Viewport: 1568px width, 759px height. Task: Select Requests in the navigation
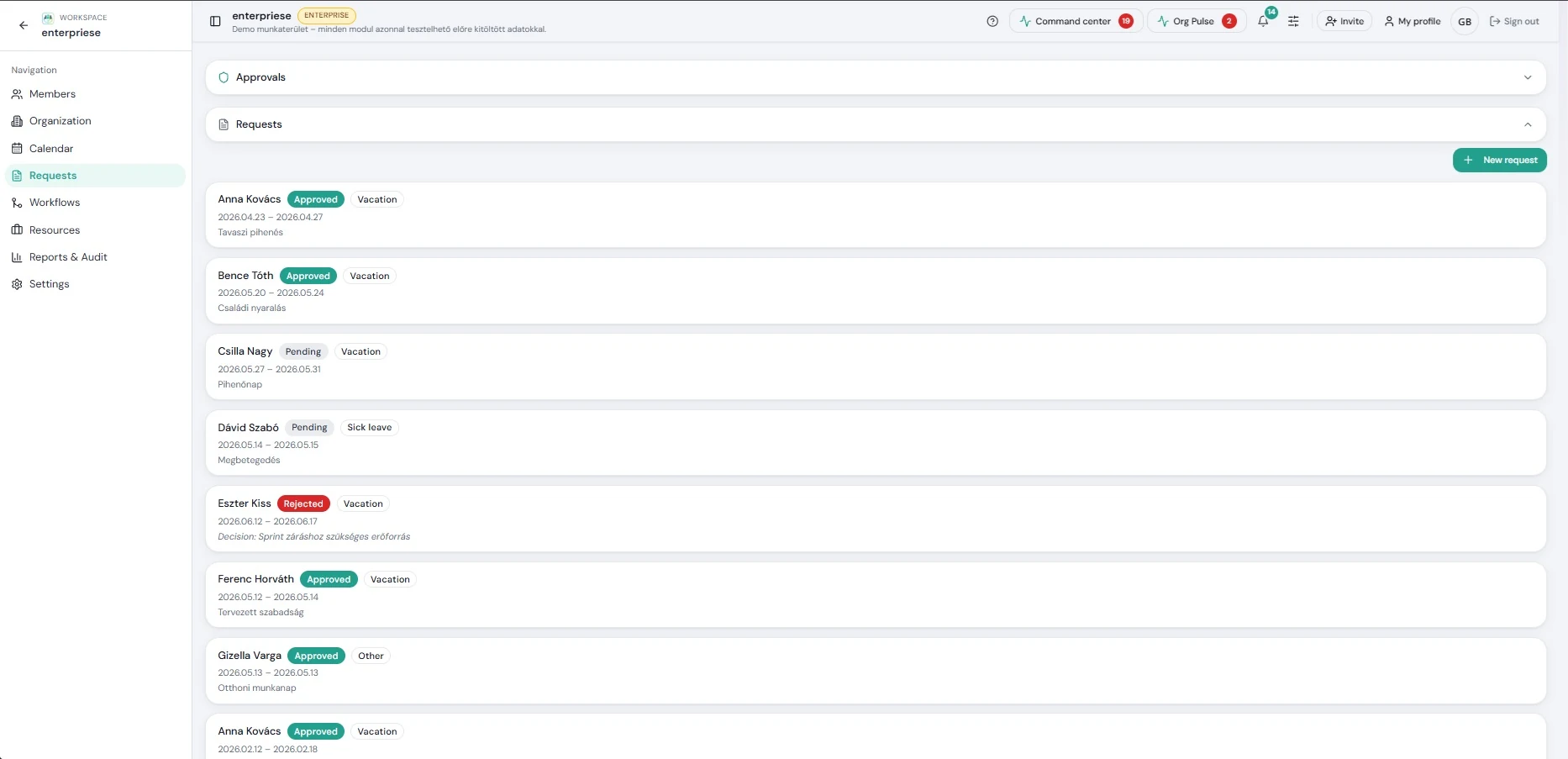95,176
